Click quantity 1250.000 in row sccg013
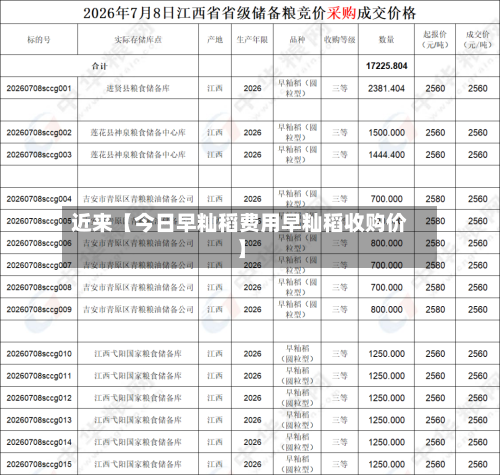 click(x=387, y=420)
